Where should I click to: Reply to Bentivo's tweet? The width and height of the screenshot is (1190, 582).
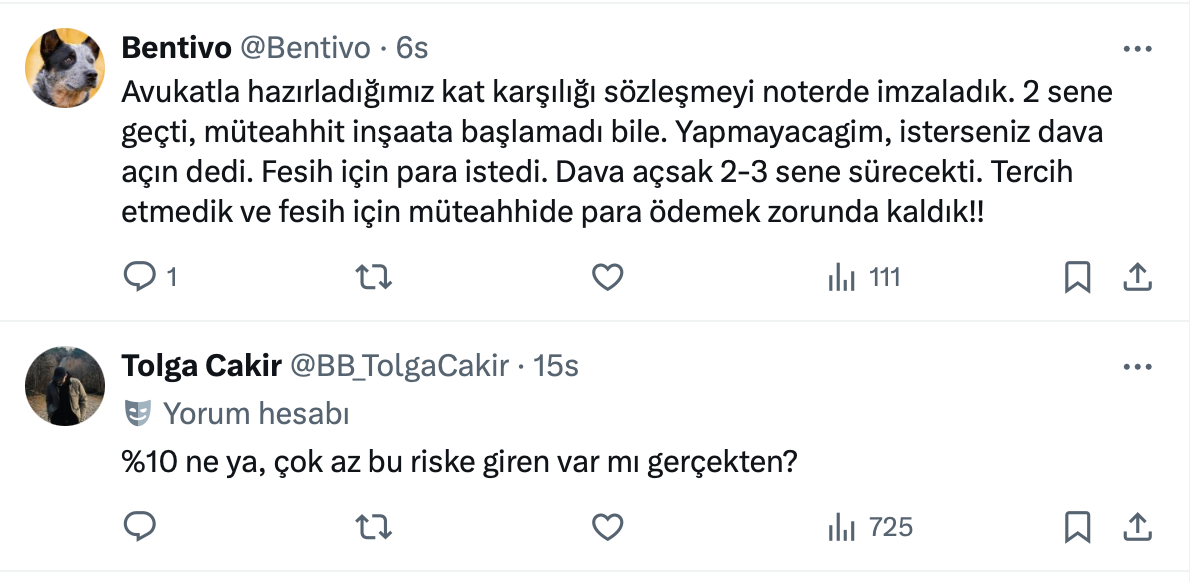138,277
